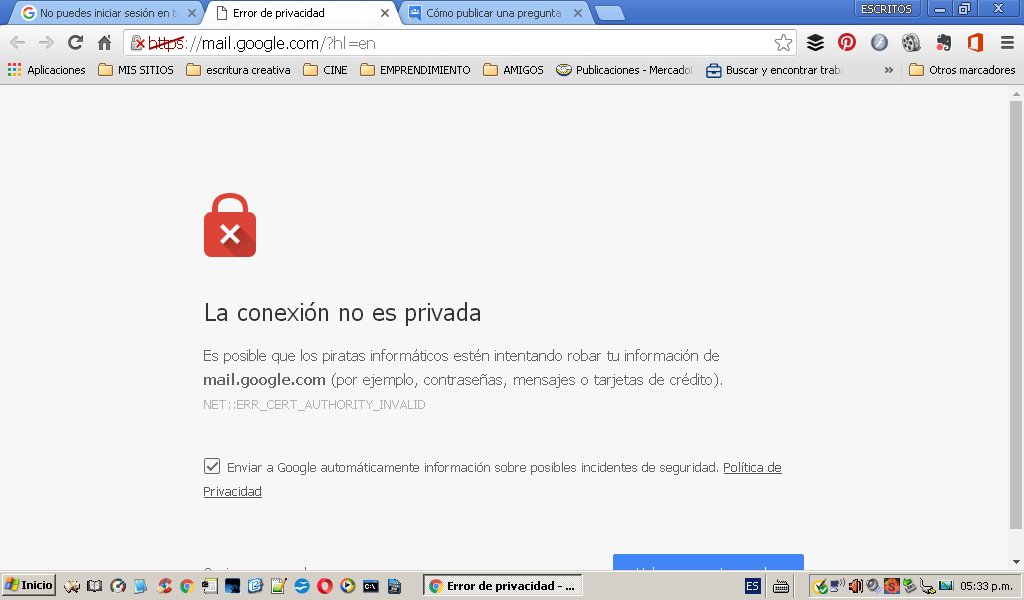Screen dimensions: 1024x600
Task: Open the film reel extension icon
Action: (x=911, y=43)
